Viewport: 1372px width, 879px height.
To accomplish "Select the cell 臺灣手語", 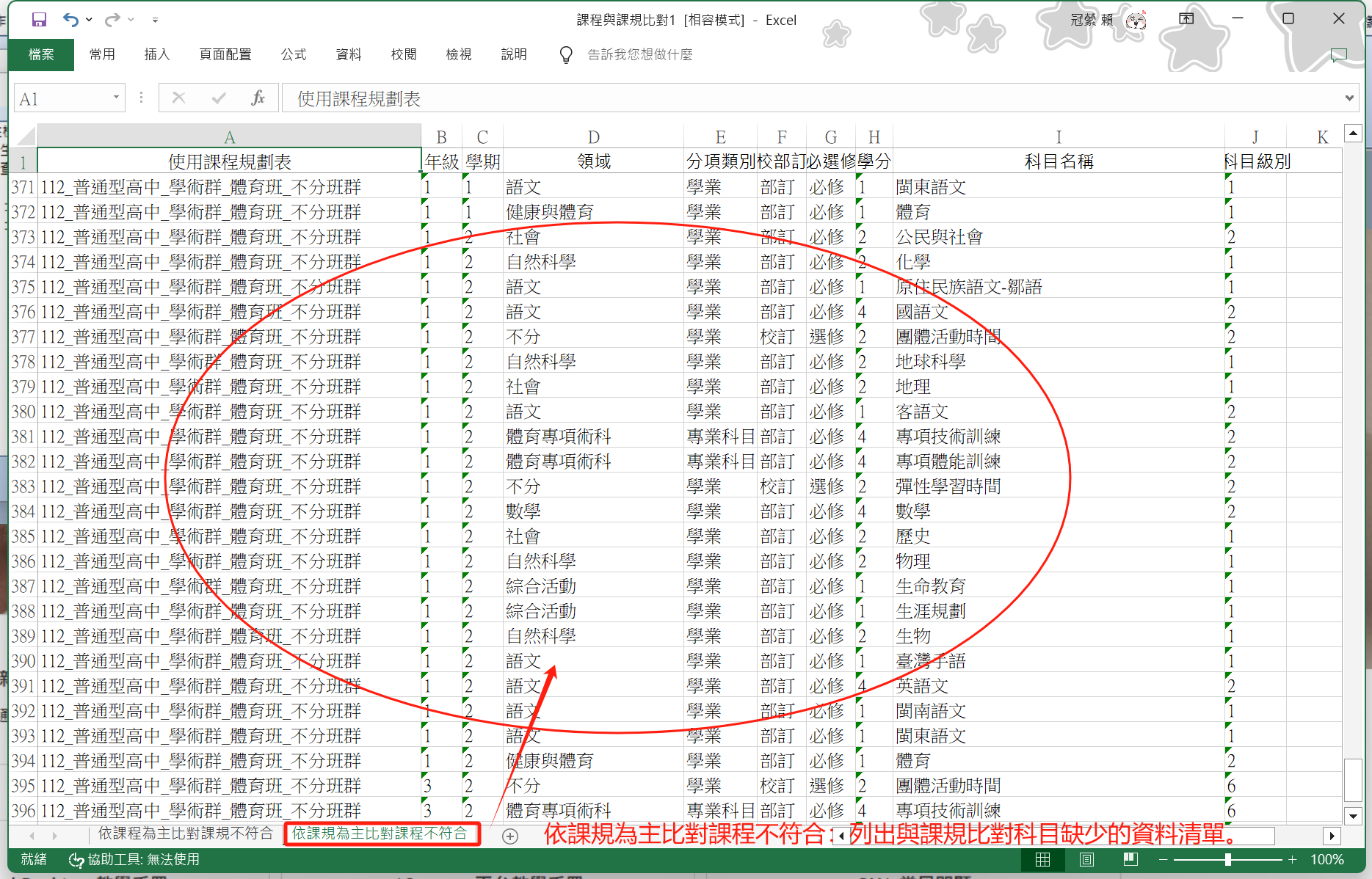I will coord(1059,661).
